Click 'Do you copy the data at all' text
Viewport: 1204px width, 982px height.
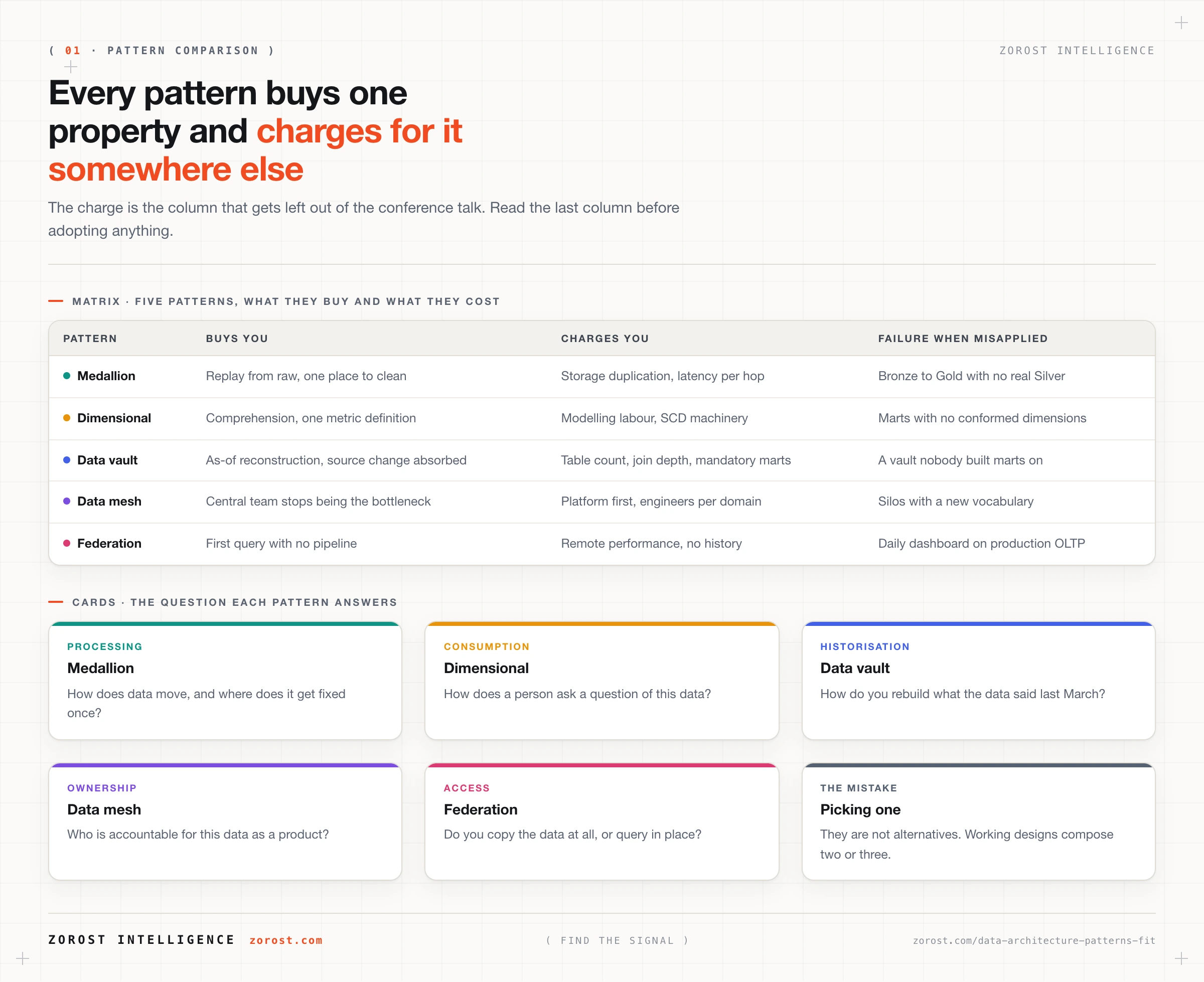pos(572,835)
